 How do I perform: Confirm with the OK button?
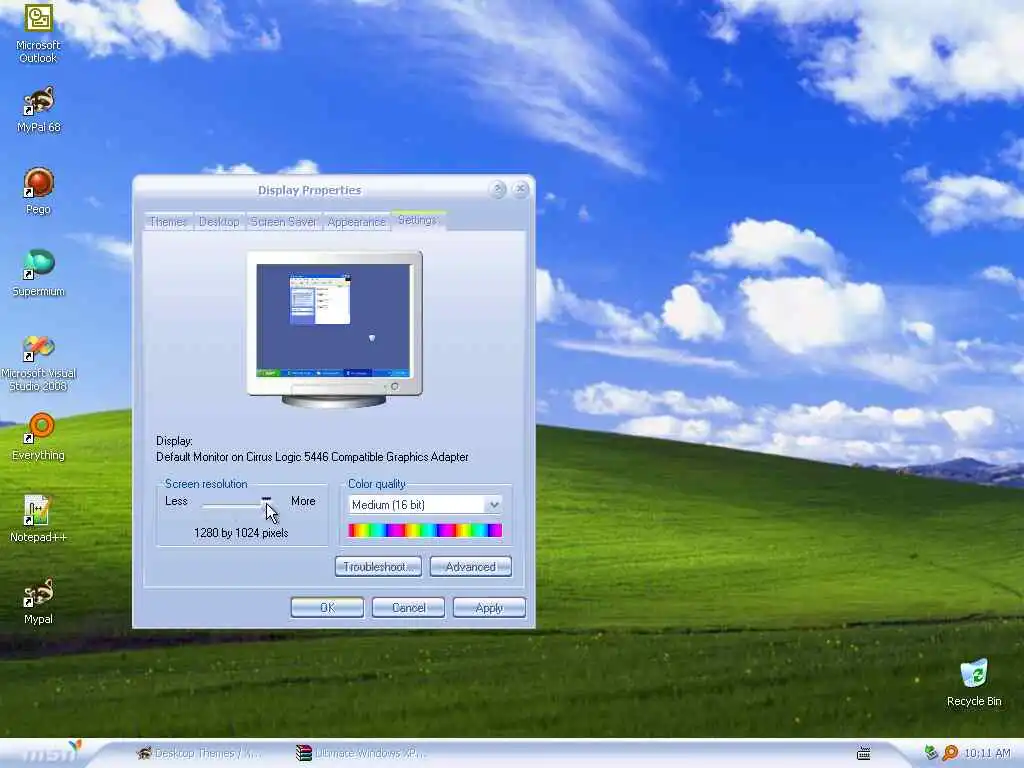327,607
